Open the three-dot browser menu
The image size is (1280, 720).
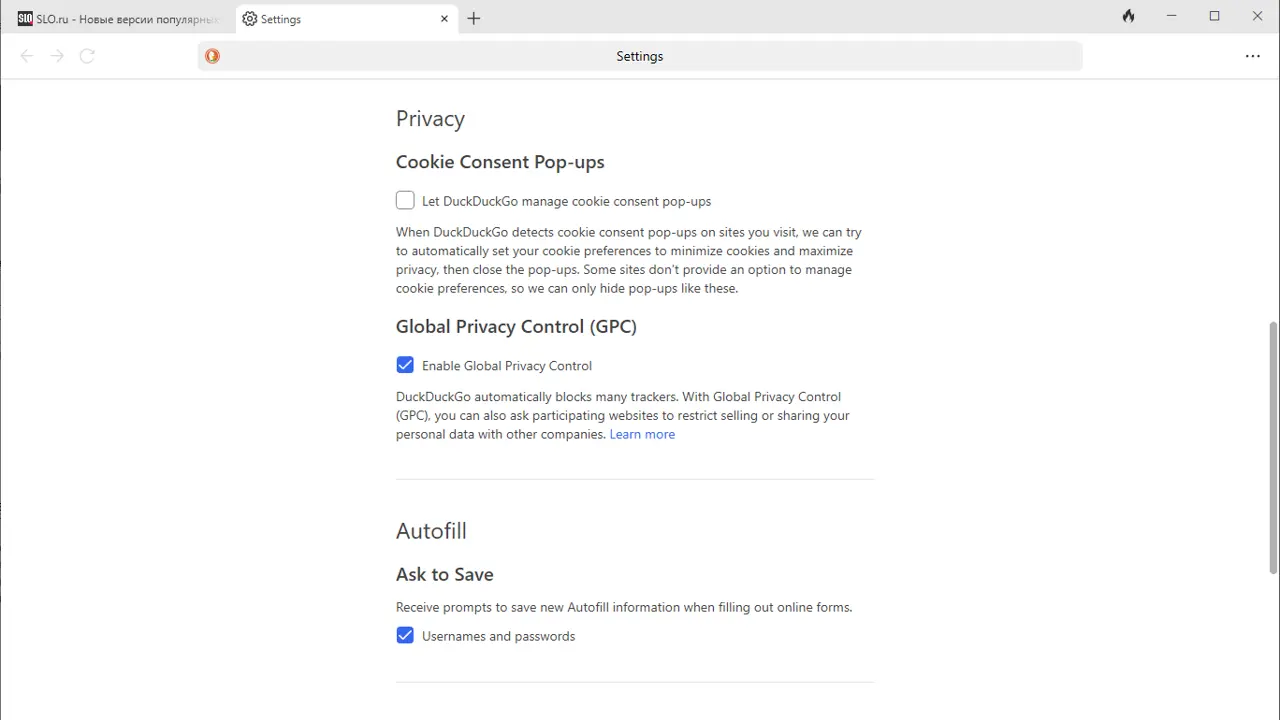coord(1252,56)
